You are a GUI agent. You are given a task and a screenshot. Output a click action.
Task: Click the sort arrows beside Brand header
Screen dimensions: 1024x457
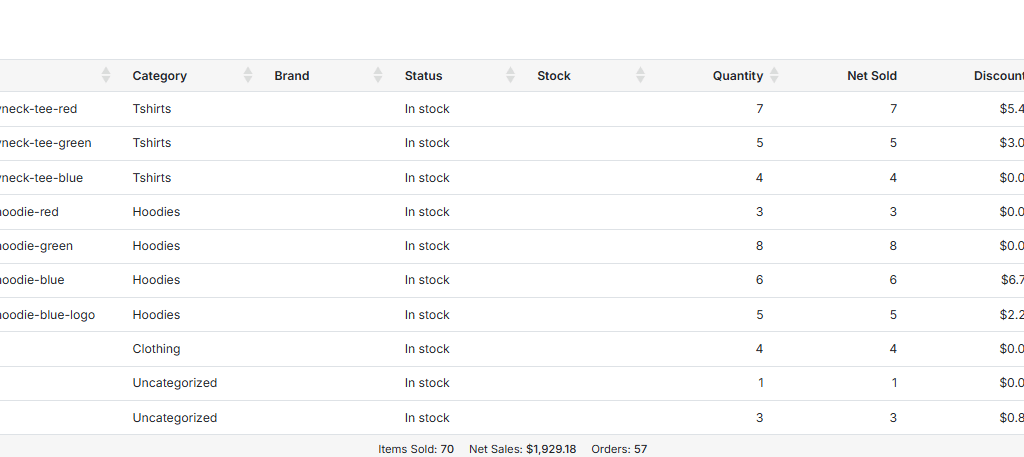click(378, 75)
